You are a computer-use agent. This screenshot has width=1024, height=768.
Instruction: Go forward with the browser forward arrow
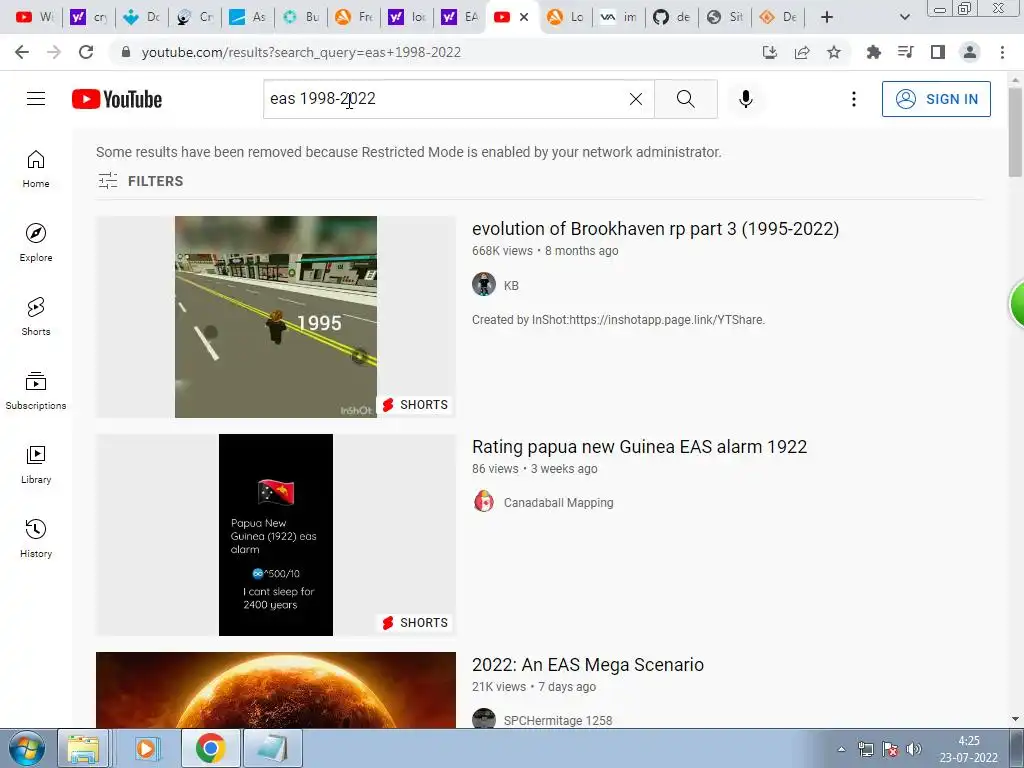54,52
